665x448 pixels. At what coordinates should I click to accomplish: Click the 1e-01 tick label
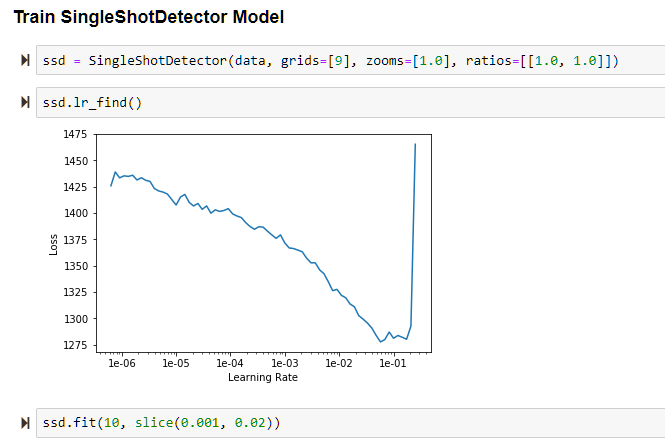[393, 363]
